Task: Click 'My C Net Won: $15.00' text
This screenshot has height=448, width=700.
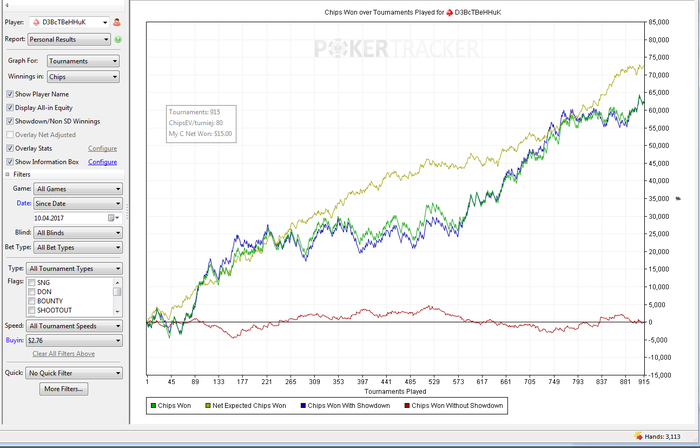Action: (x=200, y=133)
